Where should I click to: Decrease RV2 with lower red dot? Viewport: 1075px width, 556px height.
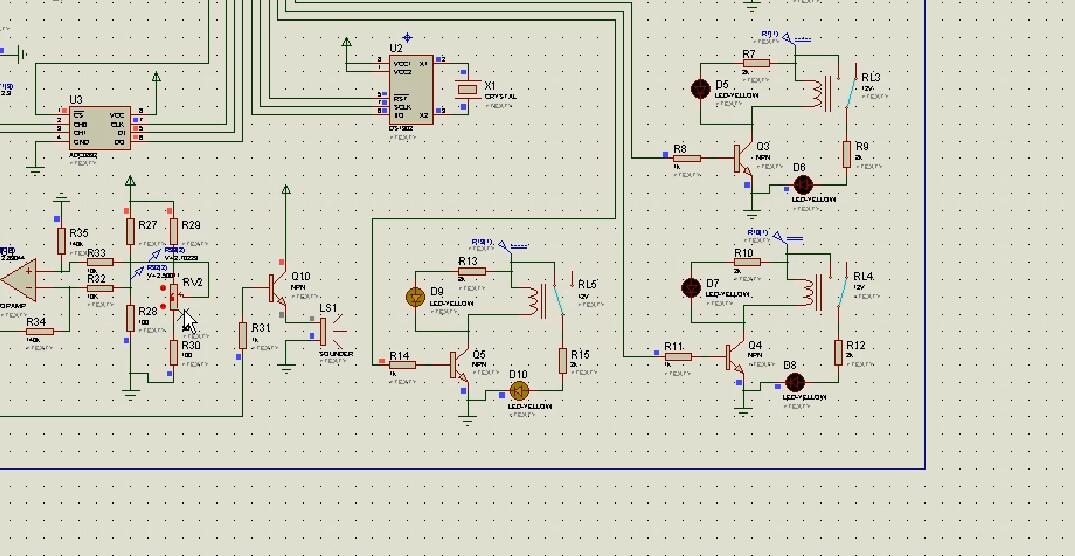[x=162, y=306]
